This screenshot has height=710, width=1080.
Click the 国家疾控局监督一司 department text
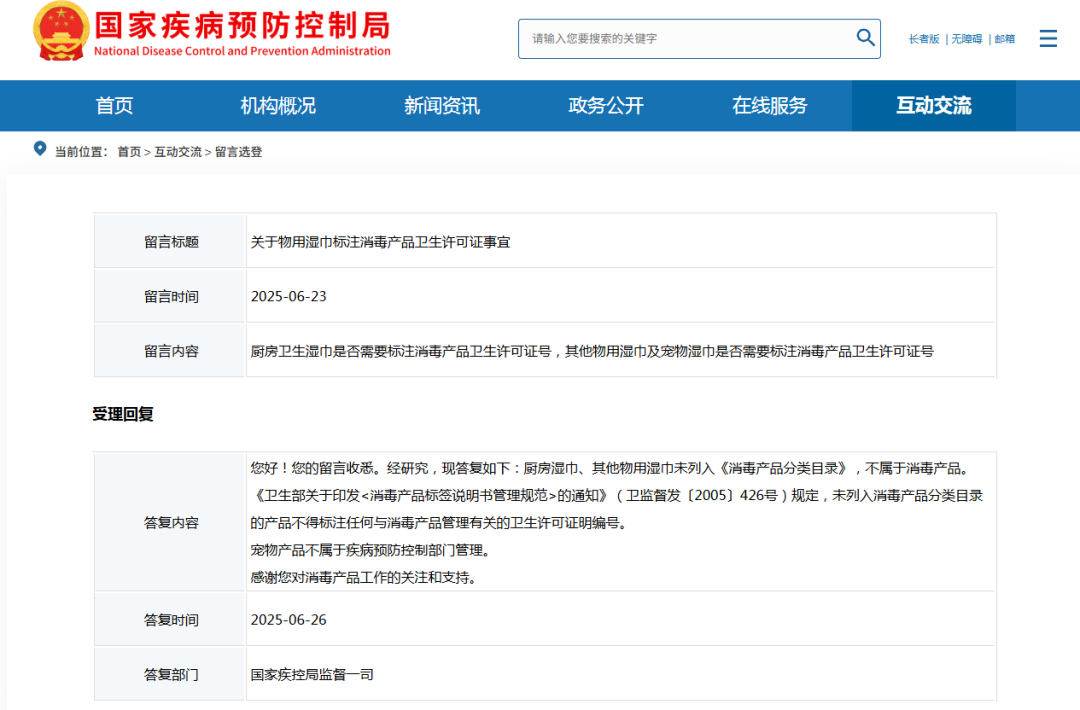tap(312, 675)
